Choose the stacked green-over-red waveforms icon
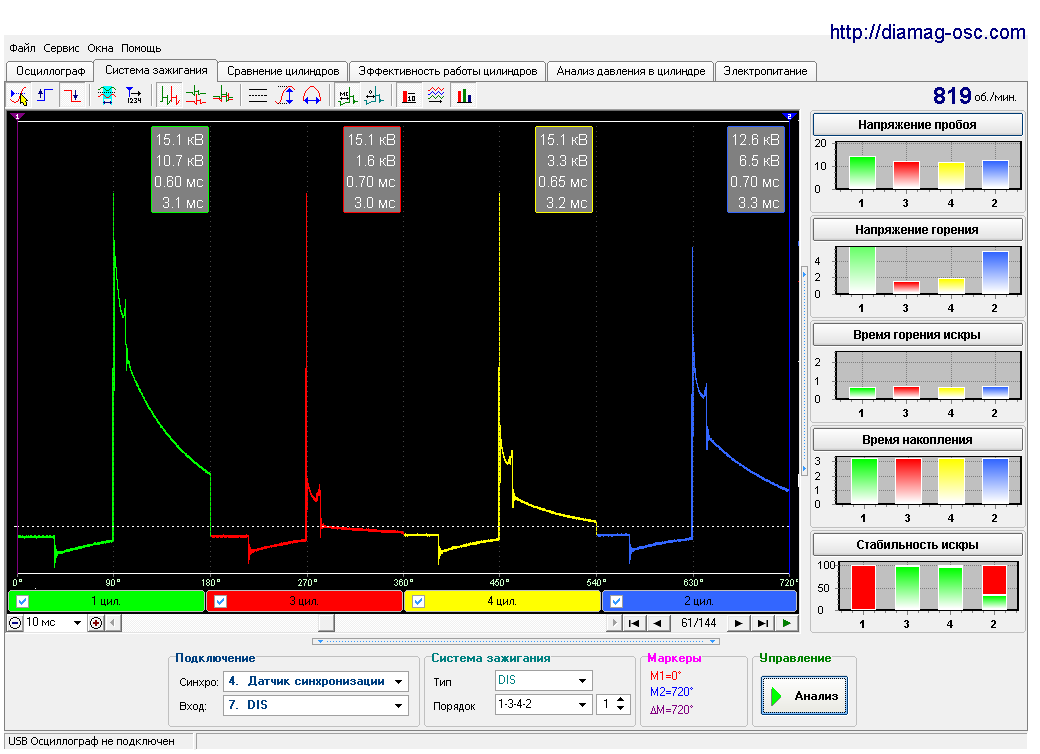 pyautogui.click(x=196, y=96)
